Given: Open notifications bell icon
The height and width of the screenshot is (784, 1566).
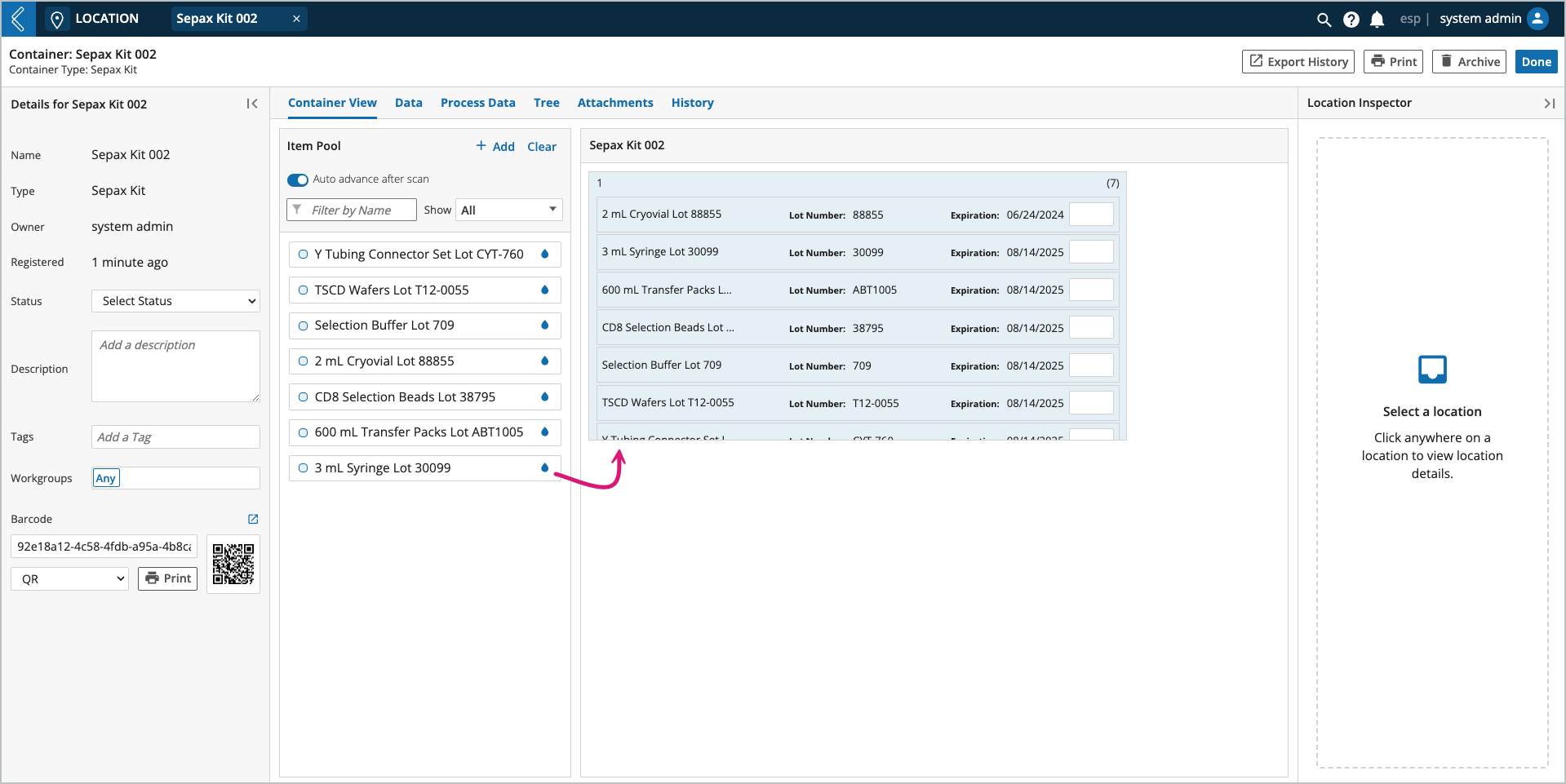Looking at the screenshot, I should 1377,19.
